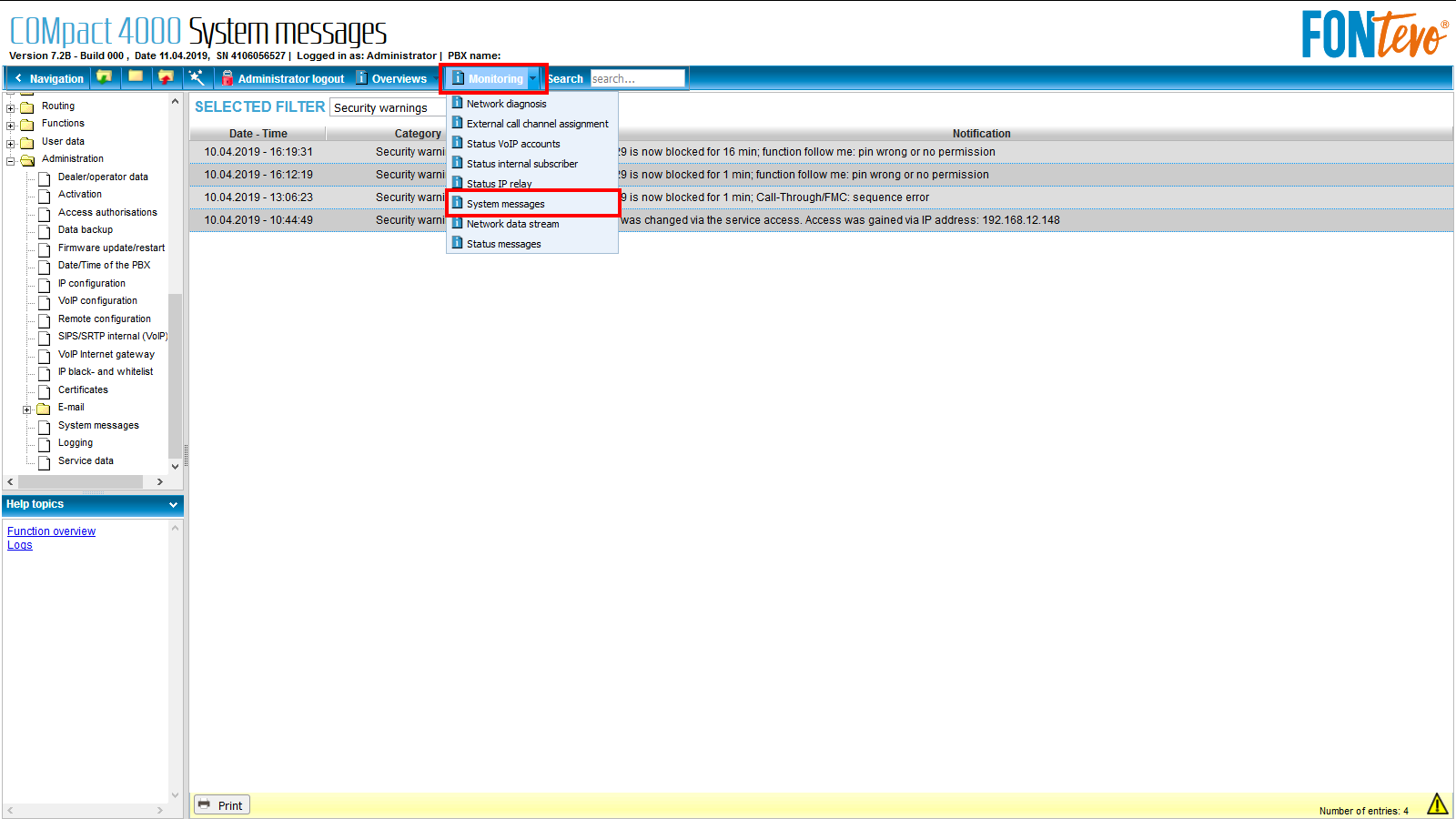Image resolution: width=1456 pixels, height=819 pixels.
Task: Open IP black- and whitelist page
Action: click(106, 371)
